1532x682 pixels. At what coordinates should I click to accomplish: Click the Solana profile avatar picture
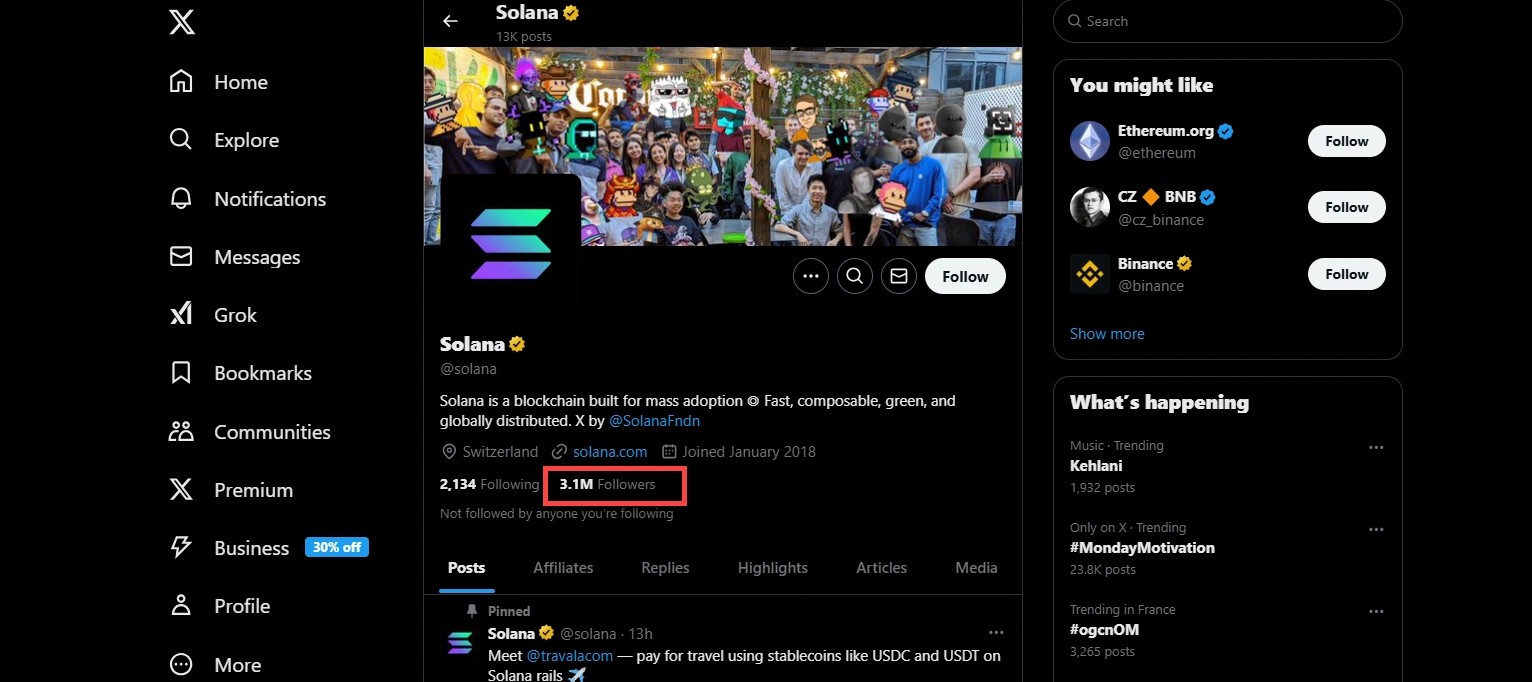pyautogui.click(x=511, y=244)
